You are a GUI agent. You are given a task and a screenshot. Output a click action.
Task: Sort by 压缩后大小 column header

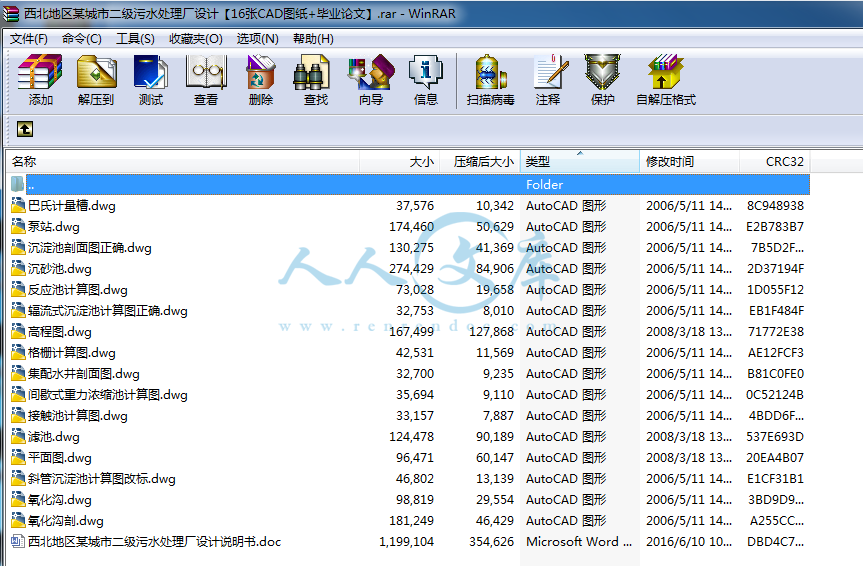coord(479,161)
